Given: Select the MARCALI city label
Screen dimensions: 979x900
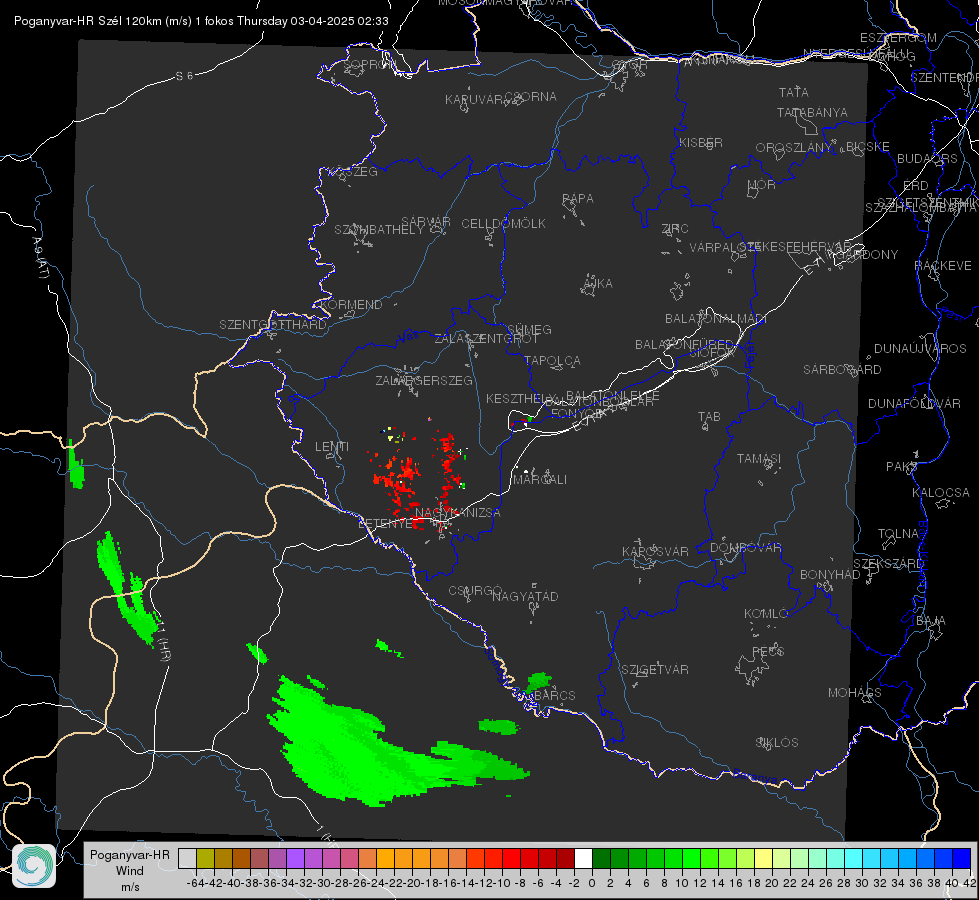Looking at the screenshot, I should 540,480.
